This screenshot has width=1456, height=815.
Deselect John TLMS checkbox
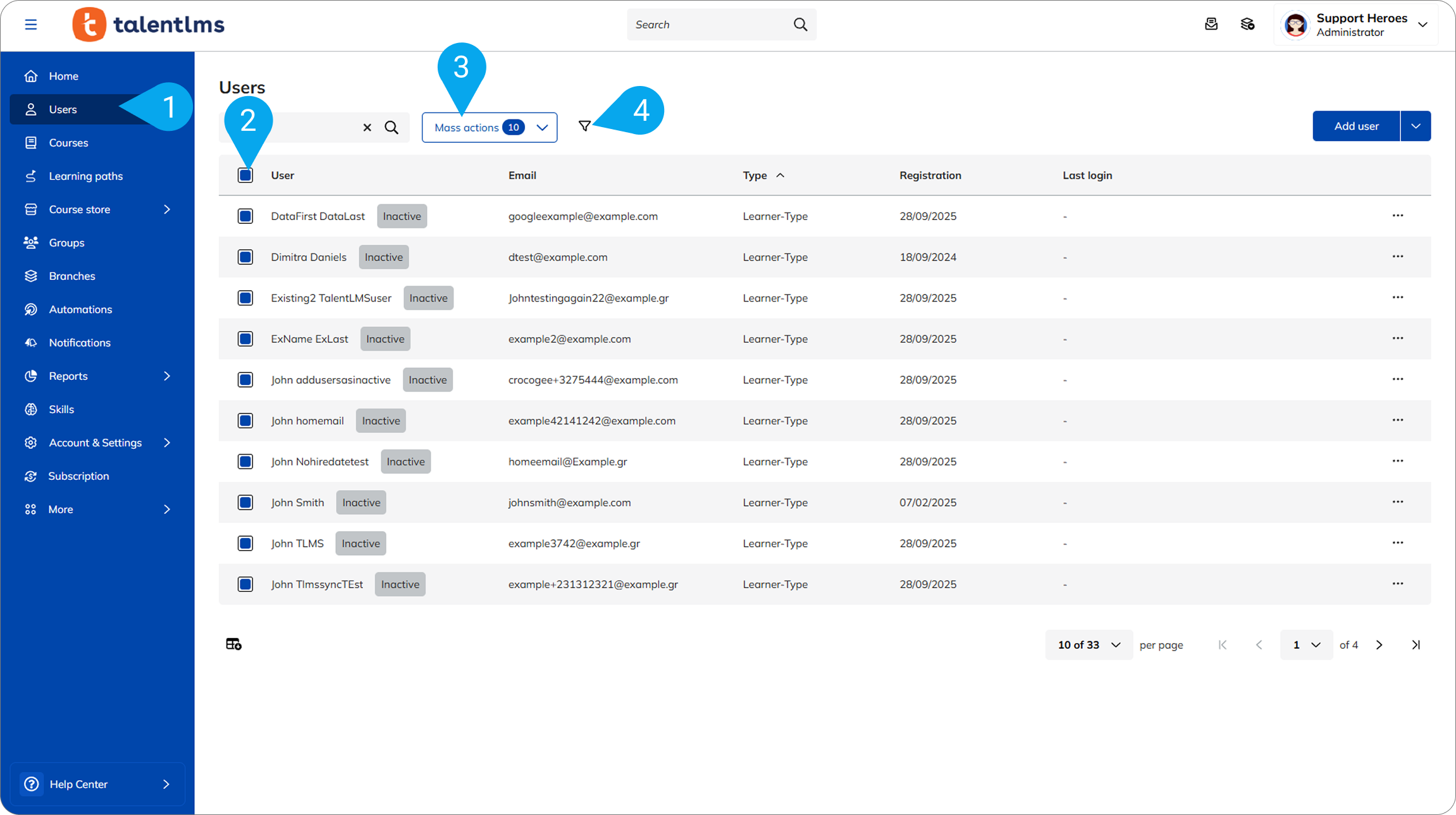tap(245, 544)
